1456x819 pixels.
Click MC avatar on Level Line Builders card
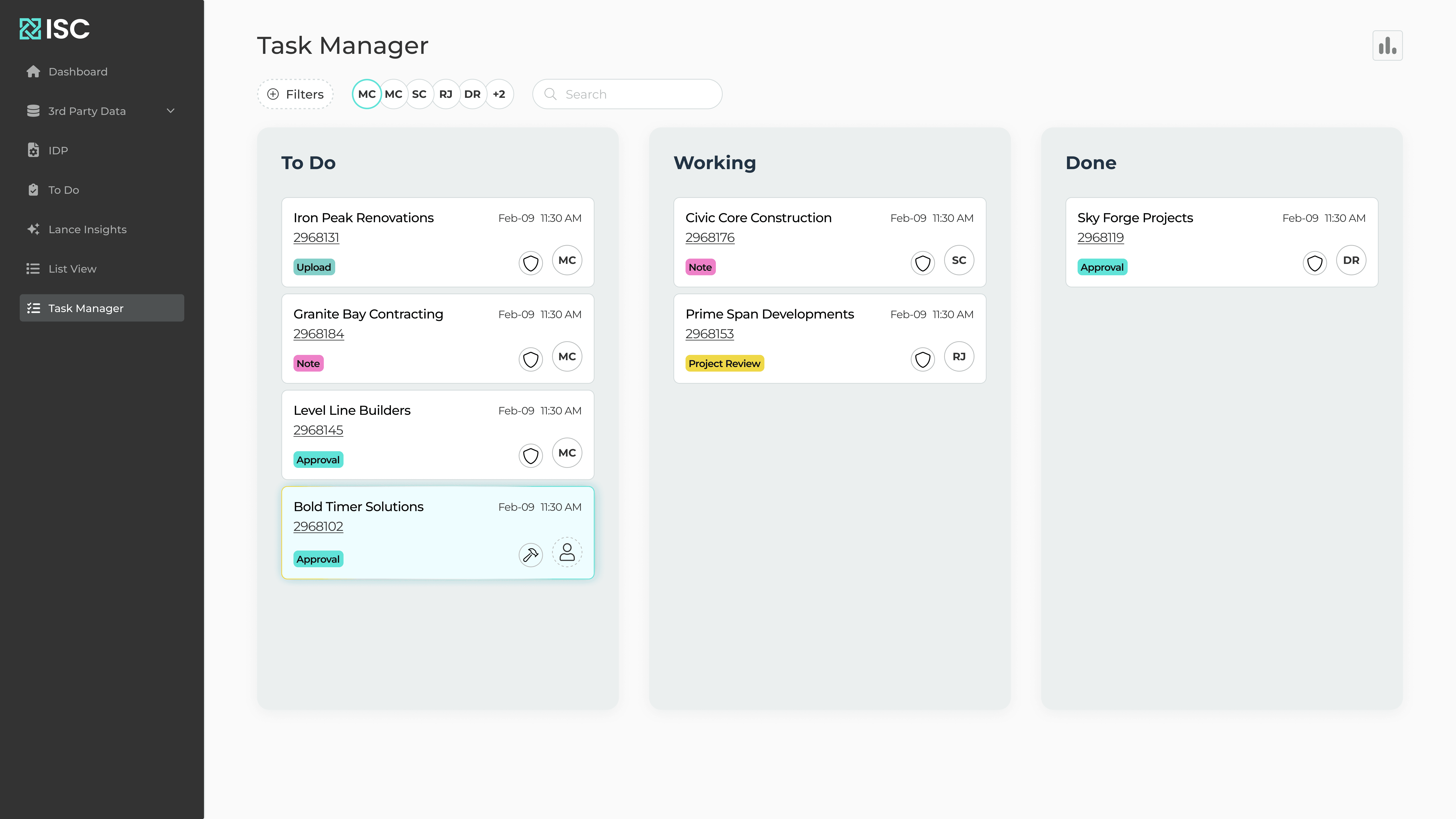point(567,453)
